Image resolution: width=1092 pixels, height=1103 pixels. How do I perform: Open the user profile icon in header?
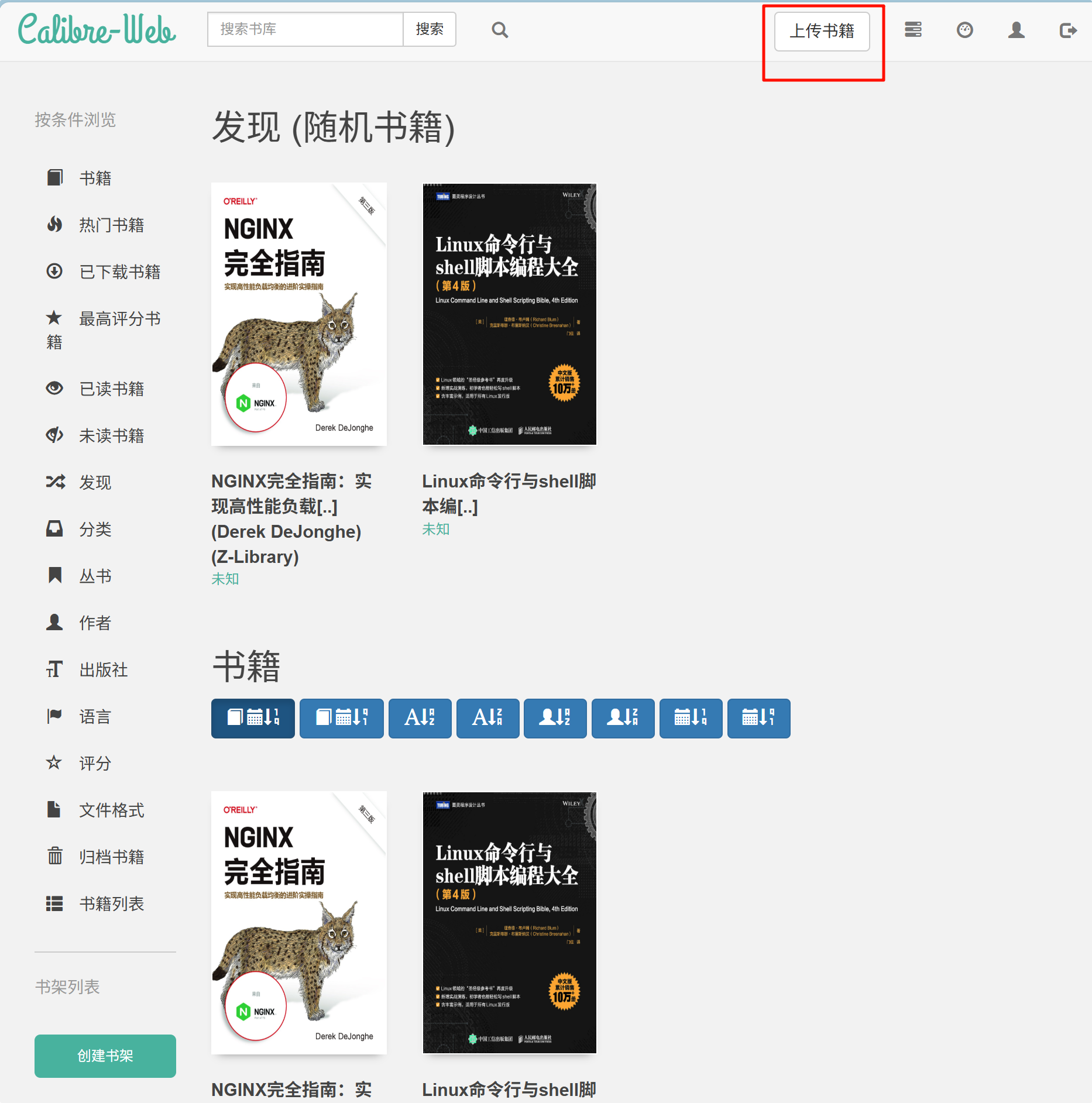tap(1016, 30)
